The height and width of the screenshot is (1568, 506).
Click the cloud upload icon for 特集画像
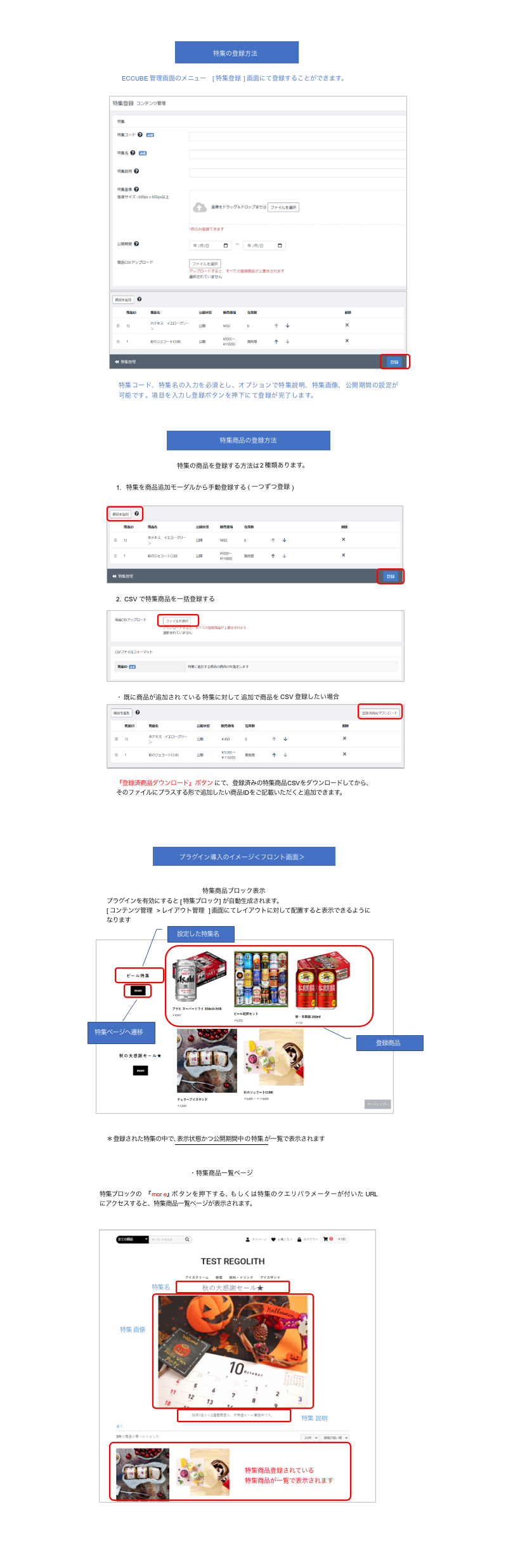pyautogui.click(x=200, y=207)
